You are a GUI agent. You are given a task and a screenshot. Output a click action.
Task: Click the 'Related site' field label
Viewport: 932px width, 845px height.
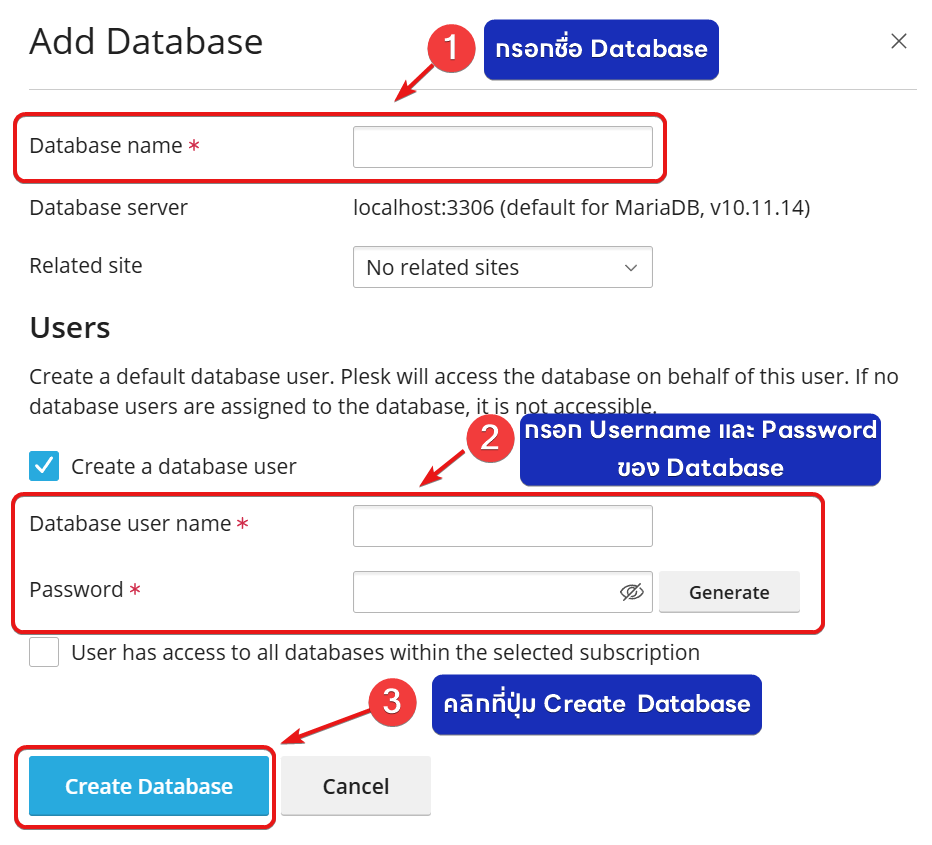(86, 266)
